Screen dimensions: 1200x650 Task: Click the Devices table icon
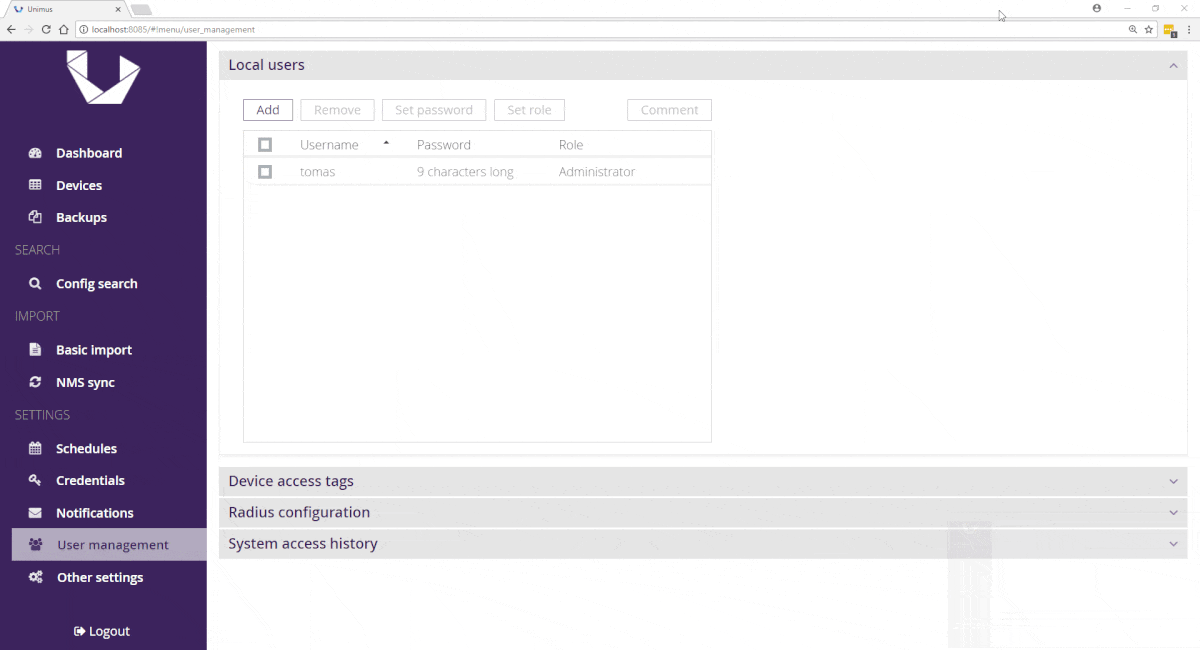point(35,185)
